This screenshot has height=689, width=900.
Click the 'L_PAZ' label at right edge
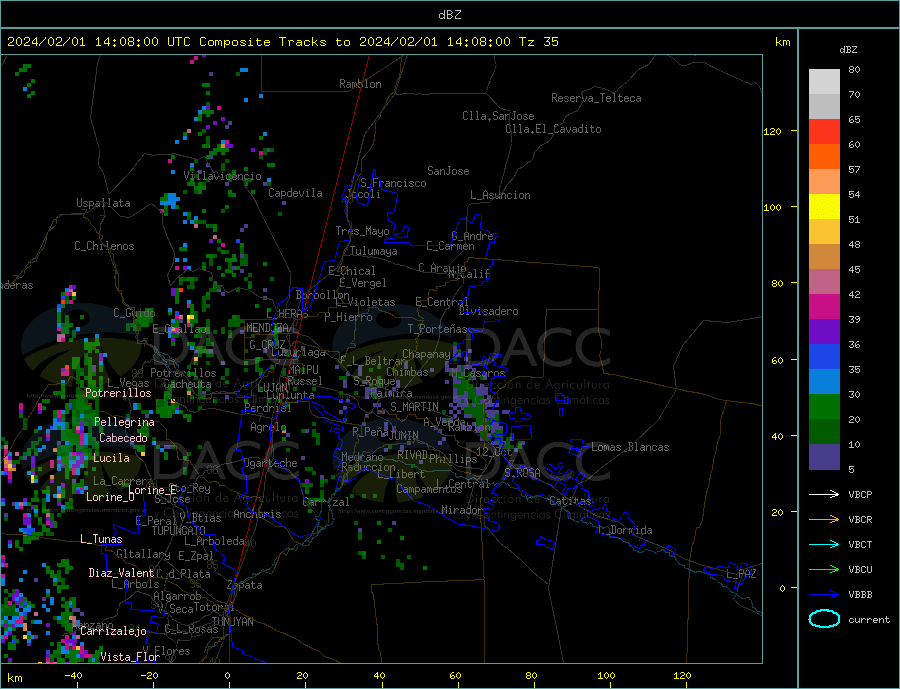[741, 574]
